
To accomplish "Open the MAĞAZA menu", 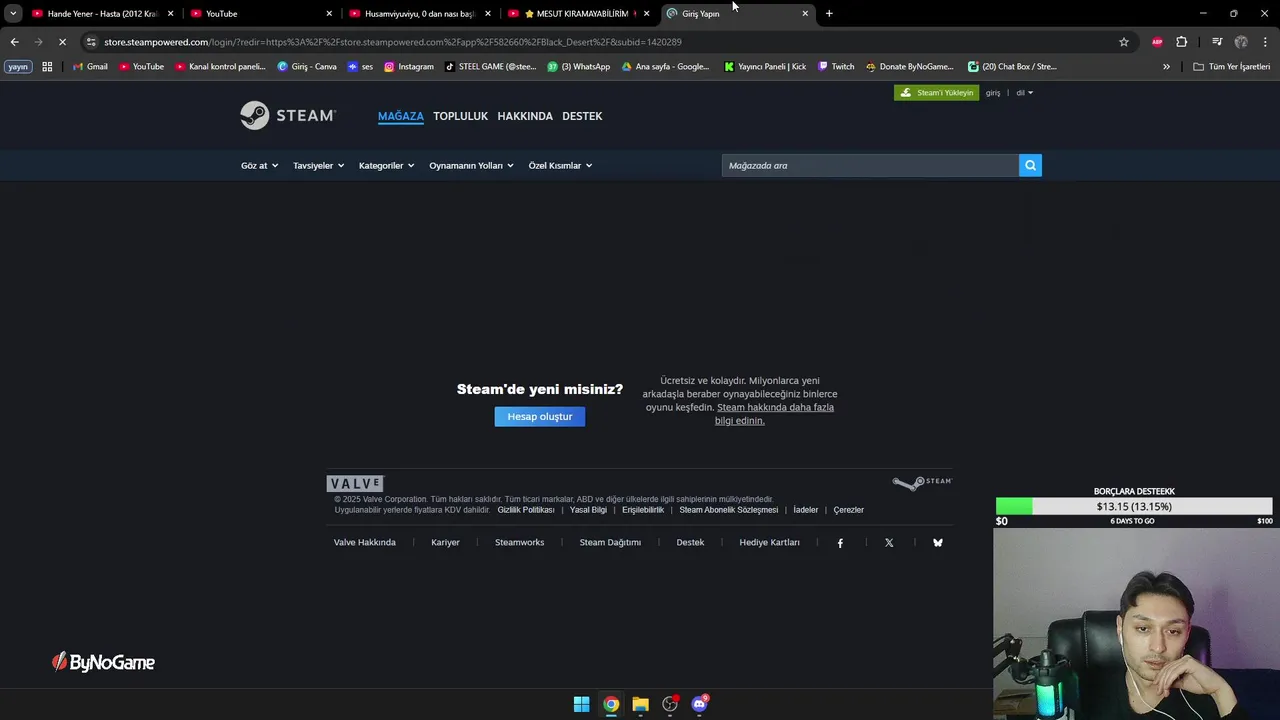I will 401,116.
